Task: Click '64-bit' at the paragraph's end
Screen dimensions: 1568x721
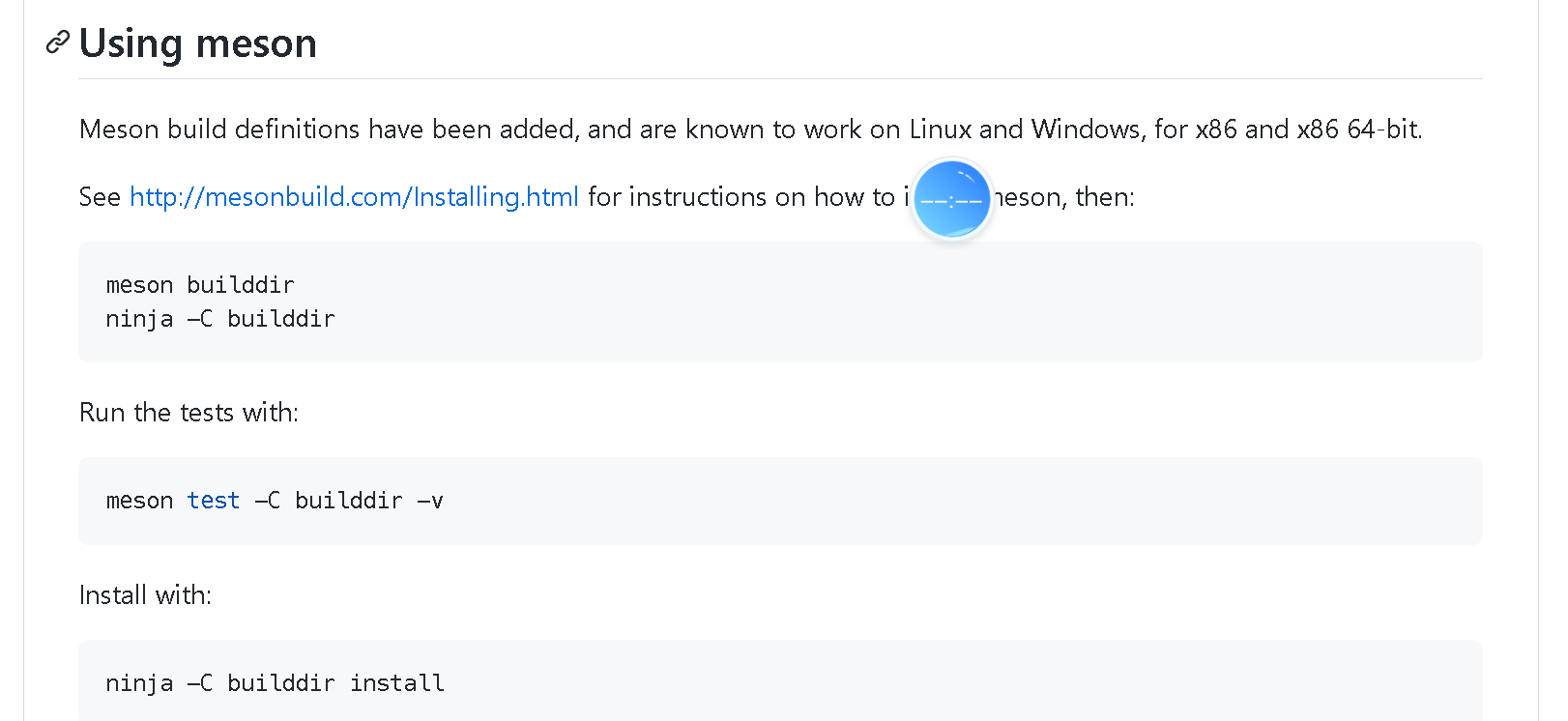Action: click(1383, 130)
